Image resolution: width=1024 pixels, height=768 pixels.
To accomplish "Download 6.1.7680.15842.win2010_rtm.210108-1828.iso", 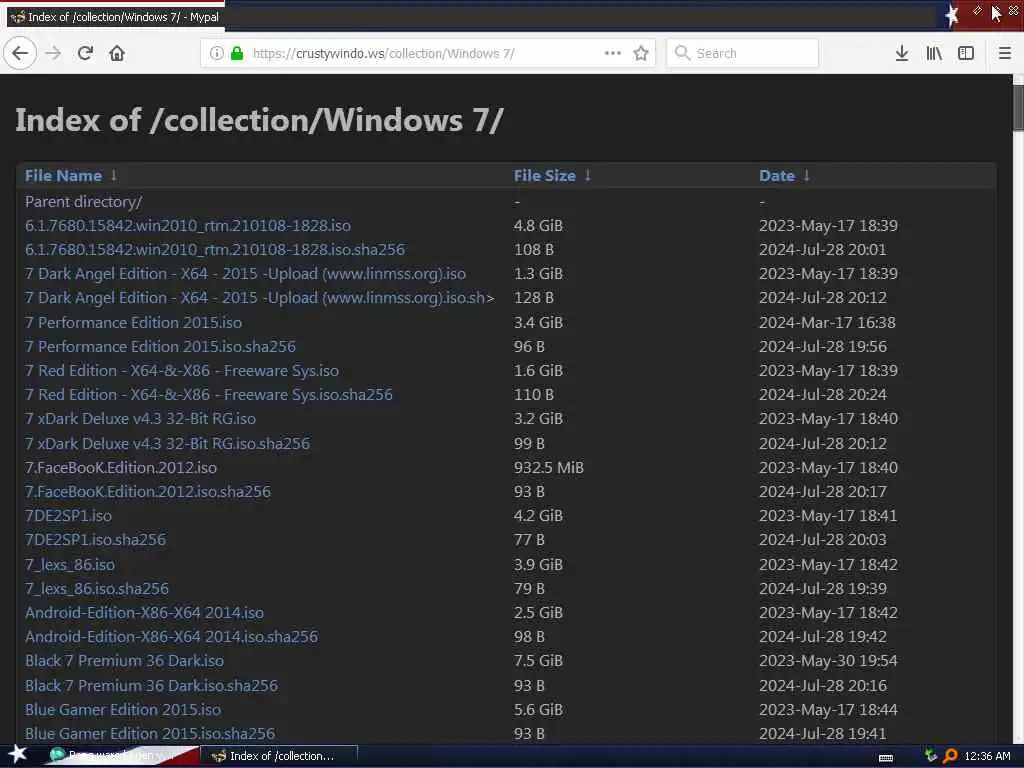I will tap(188, 226).
